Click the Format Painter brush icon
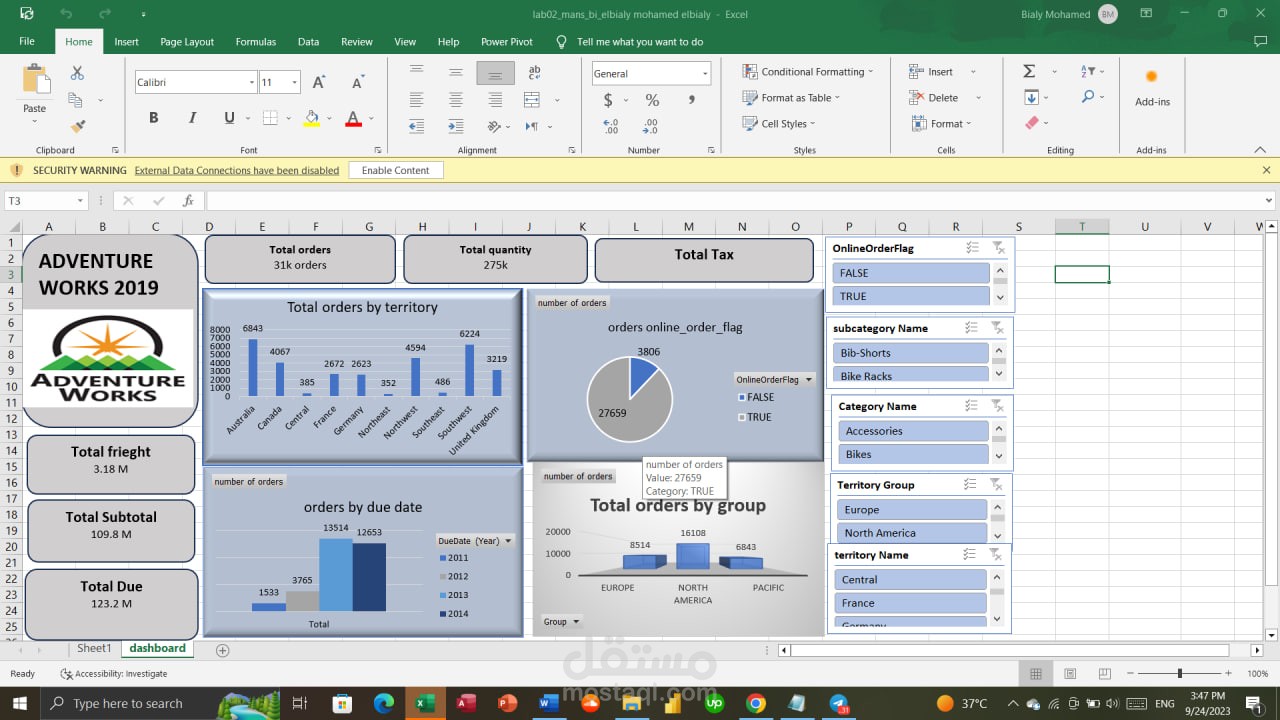 78,126
